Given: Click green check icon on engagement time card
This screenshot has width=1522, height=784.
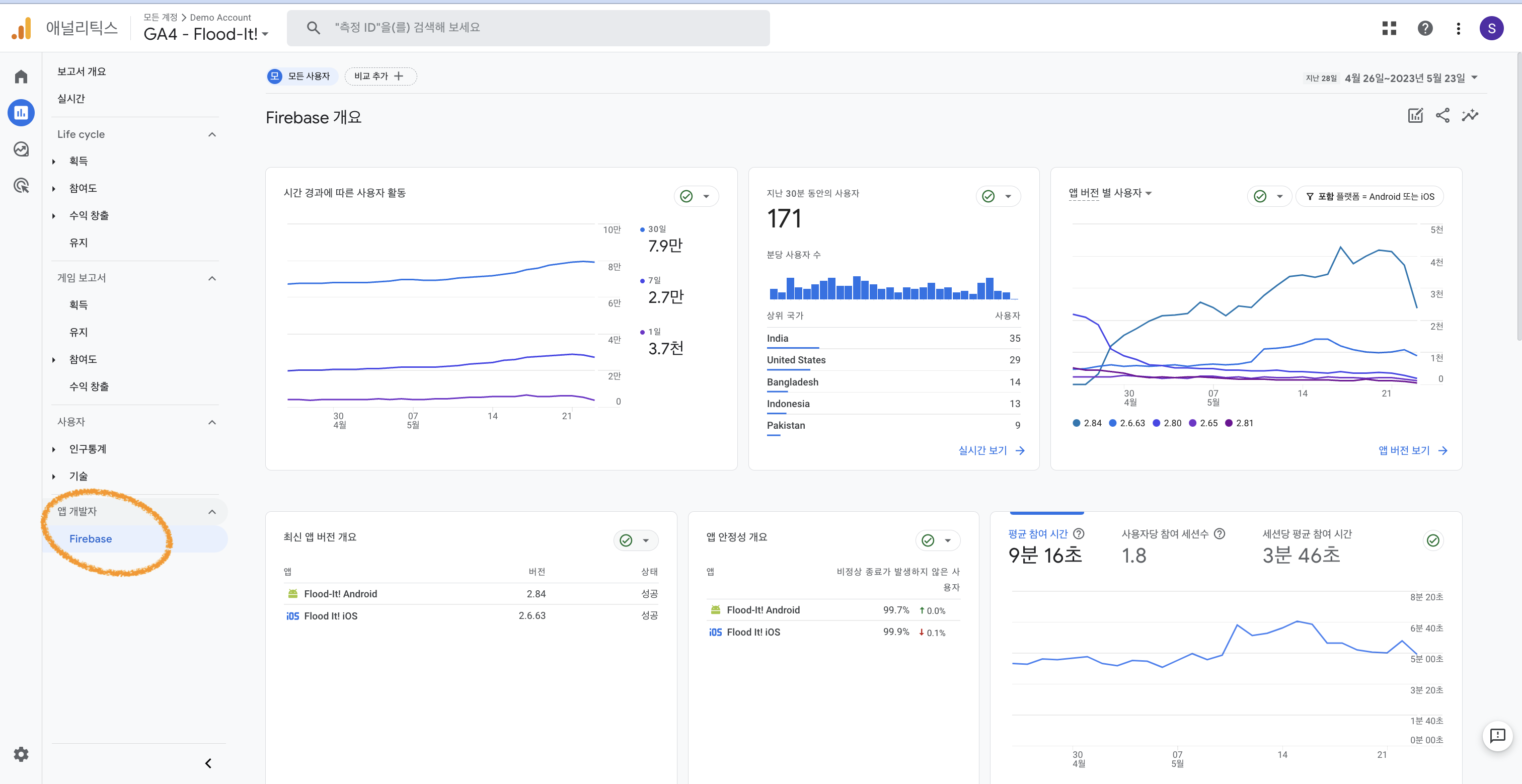Looking at the screenshot, I should pos(1433,540).
